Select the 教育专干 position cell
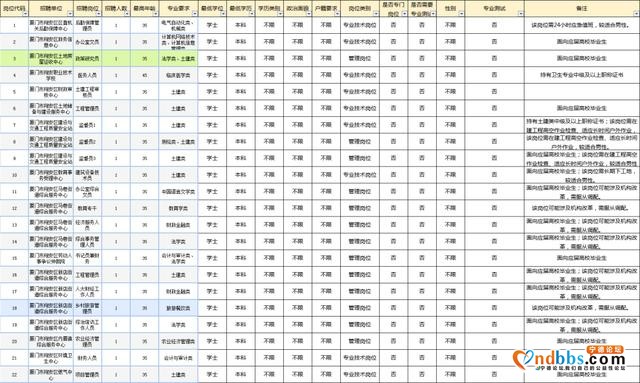640x383 pixels. point(87,208)
